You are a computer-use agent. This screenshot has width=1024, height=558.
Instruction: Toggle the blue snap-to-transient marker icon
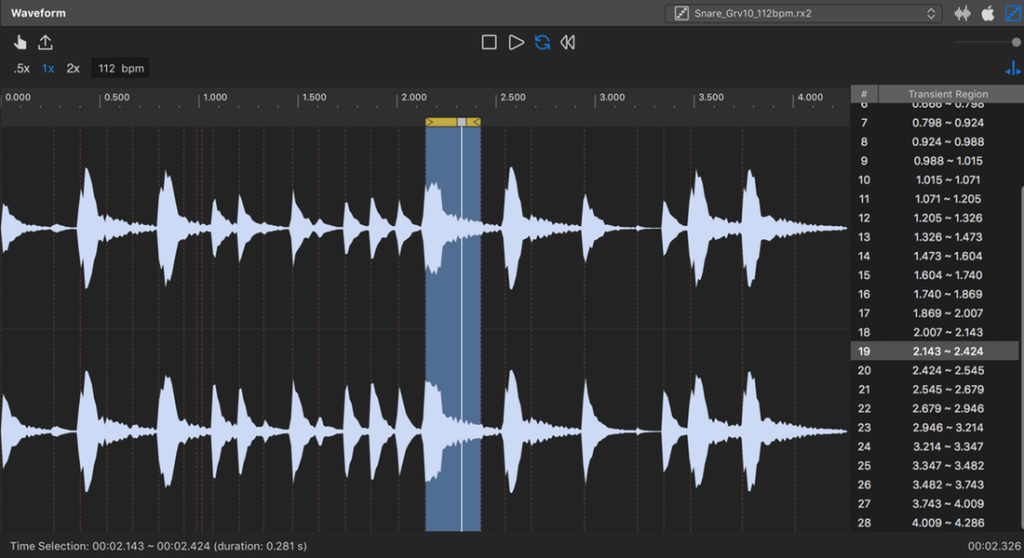1013,68
